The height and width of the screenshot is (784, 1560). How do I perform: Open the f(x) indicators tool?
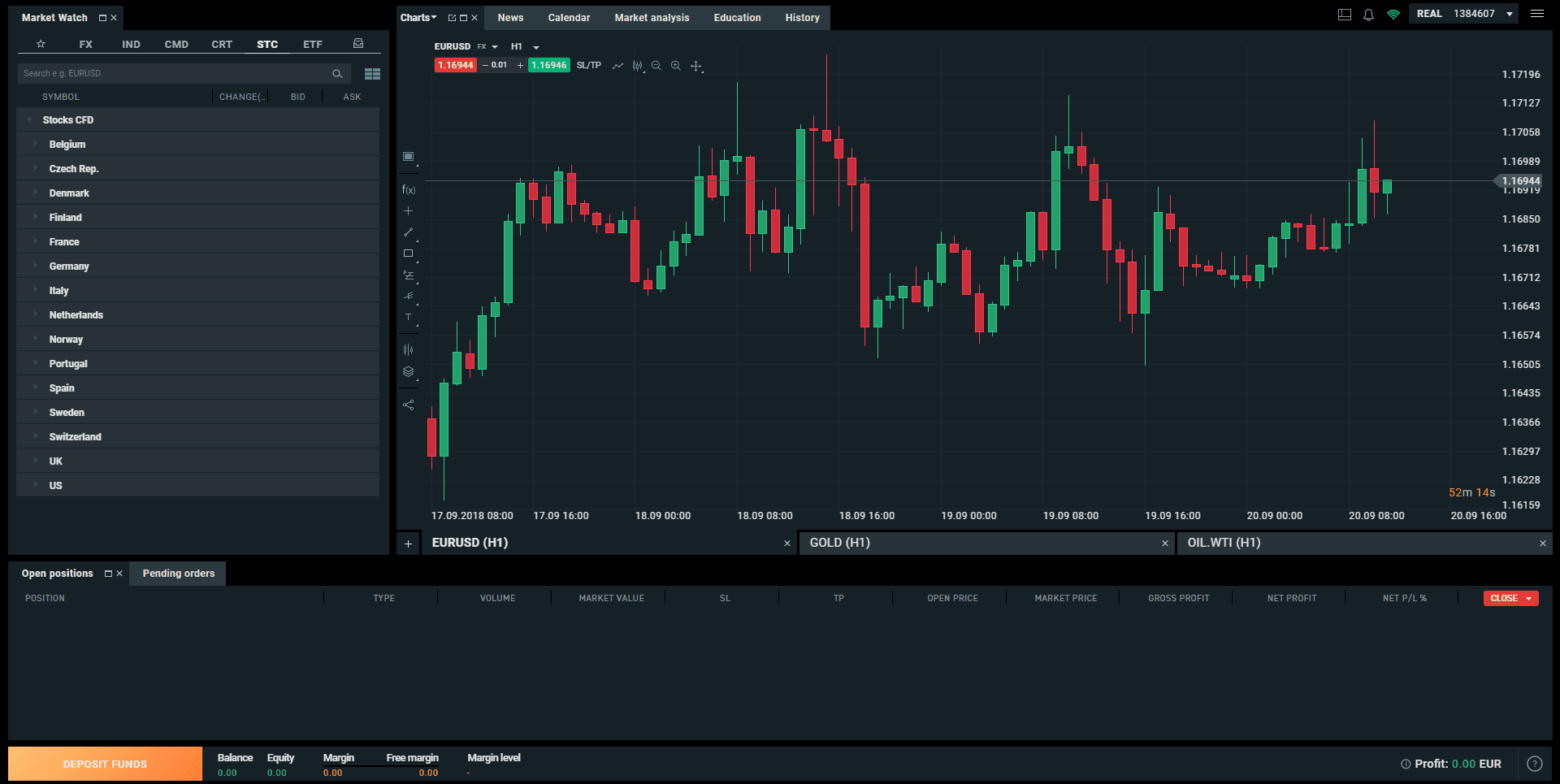[409, 190]
